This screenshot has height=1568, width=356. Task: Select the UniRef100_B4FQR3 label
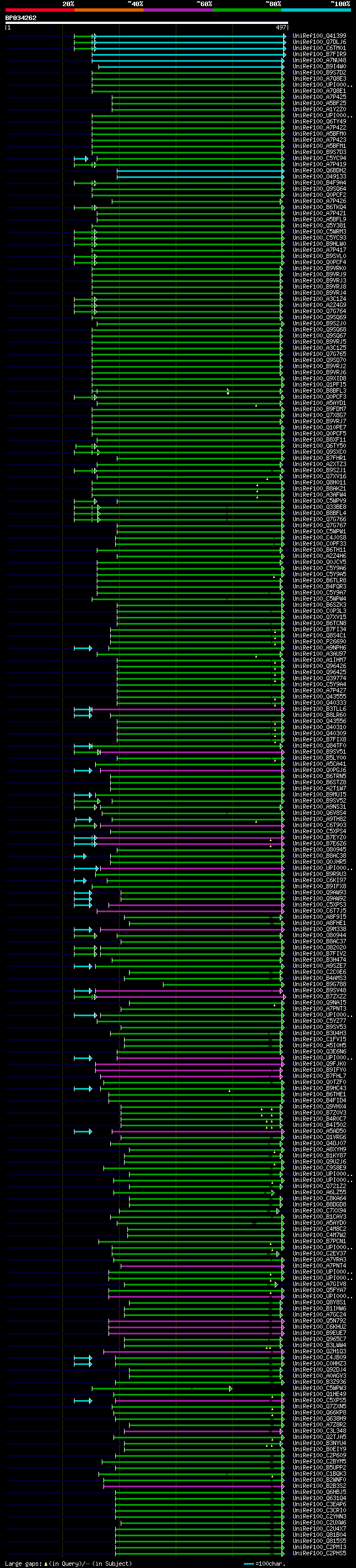tap(319, 587)
